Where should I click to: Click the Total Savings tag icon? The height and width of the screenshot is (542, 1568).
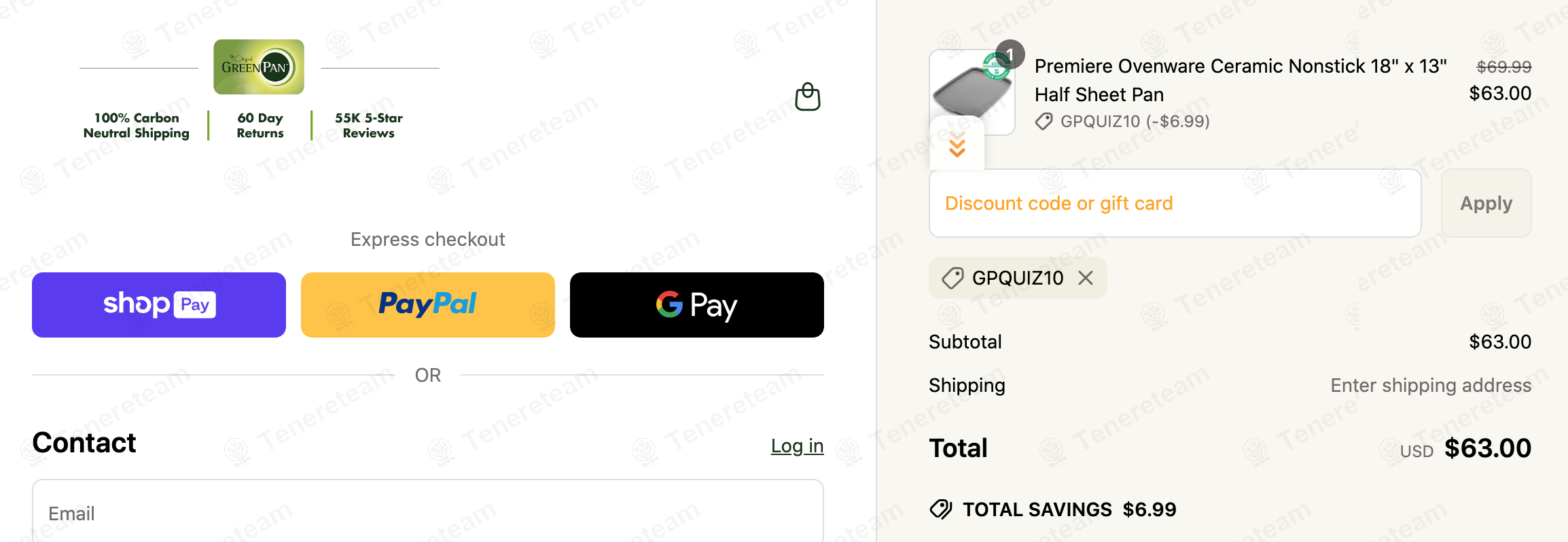tap(941, 509)
